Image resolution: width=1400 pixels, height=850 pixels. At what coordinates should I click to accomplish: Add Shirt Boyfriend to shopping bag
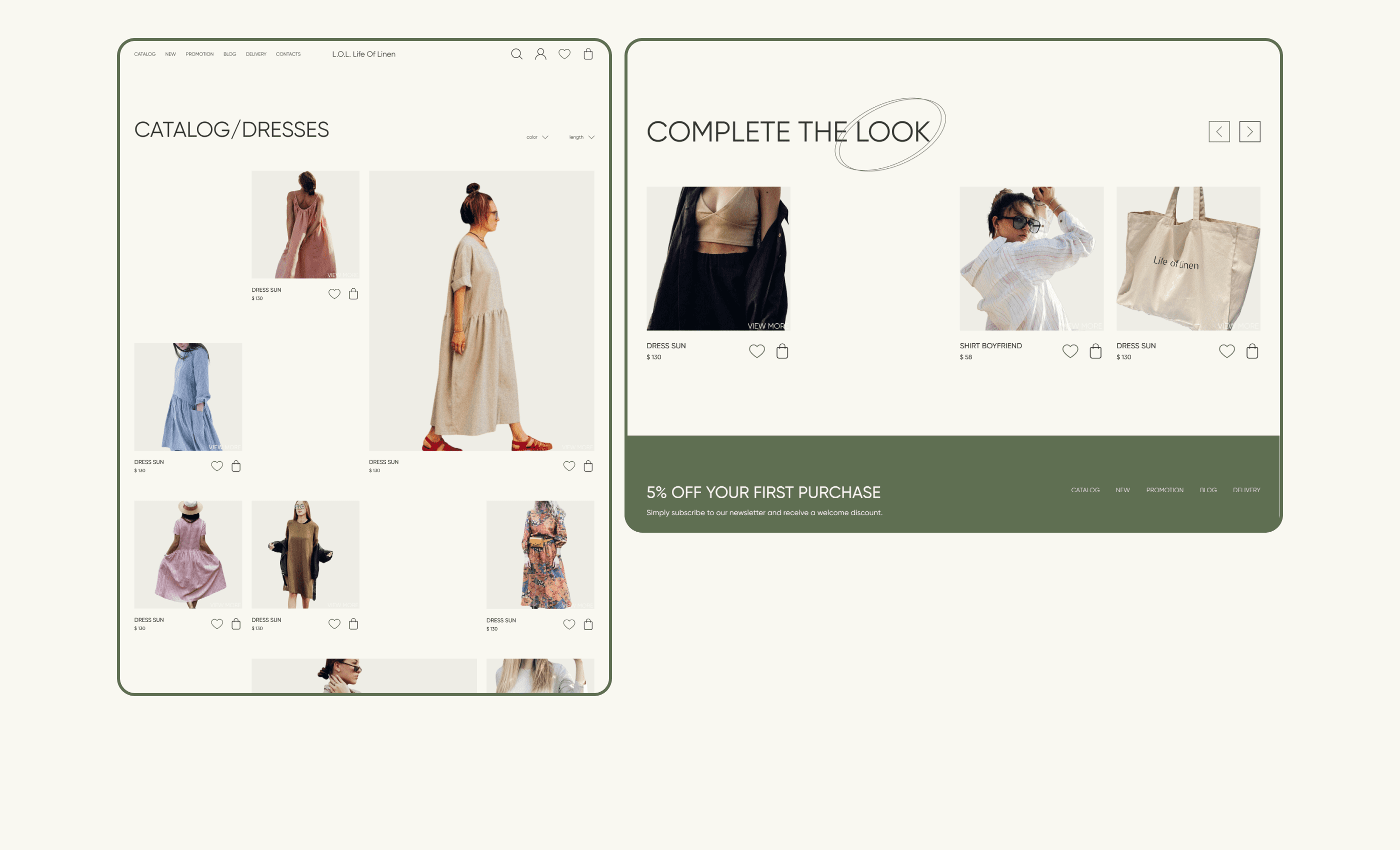1095,351
